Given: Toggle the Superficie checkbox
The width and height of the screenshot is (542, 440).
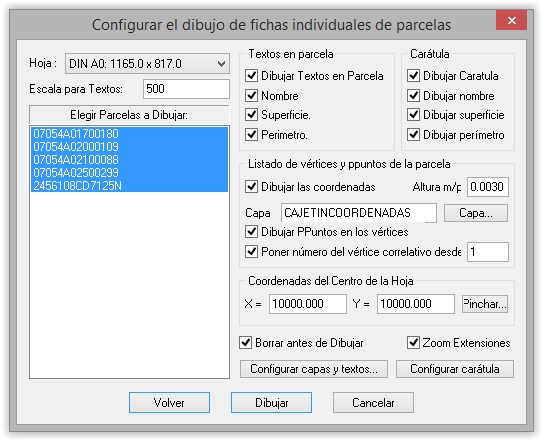Looking at the screenshot, I should (251, 115).
